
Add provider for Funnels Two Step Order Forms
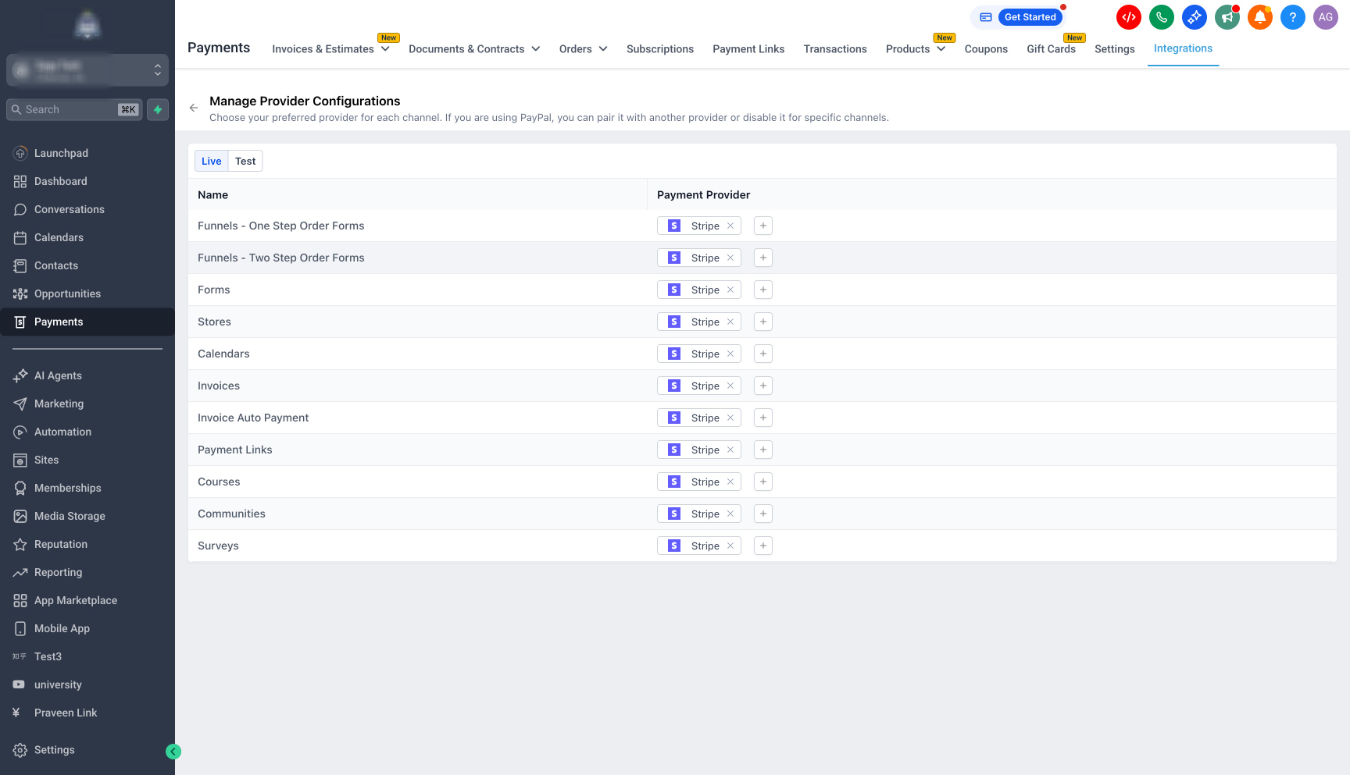[x=763, y=258]
